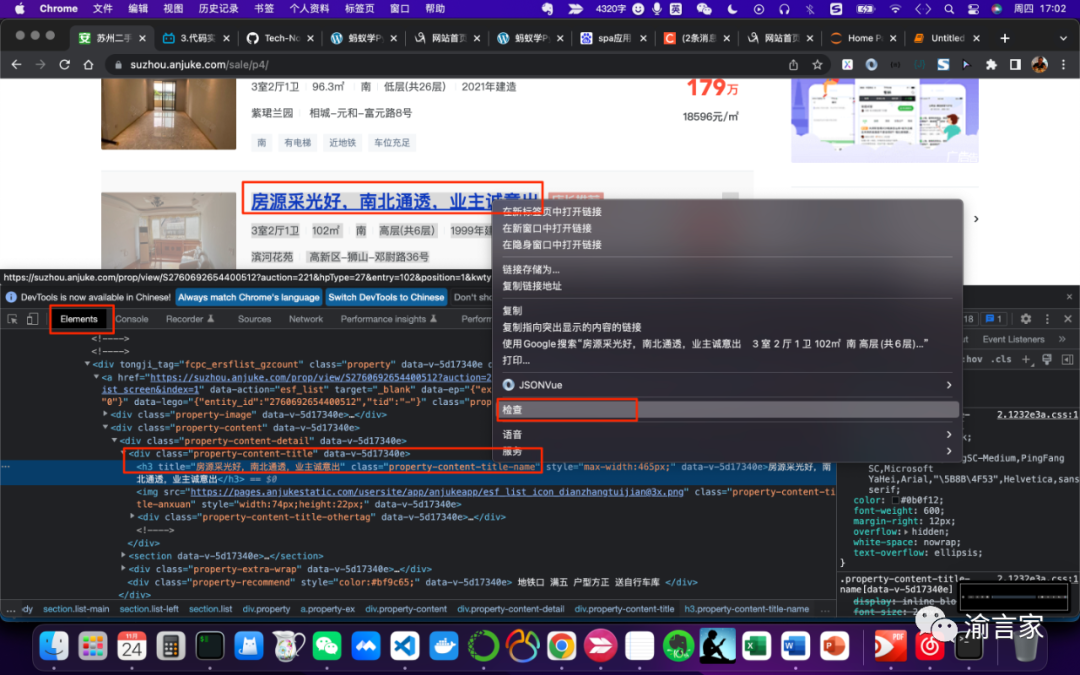1080x675 pixels.
Task: Collapse the div class="property-content" node
Action: (x=105, y=427)
